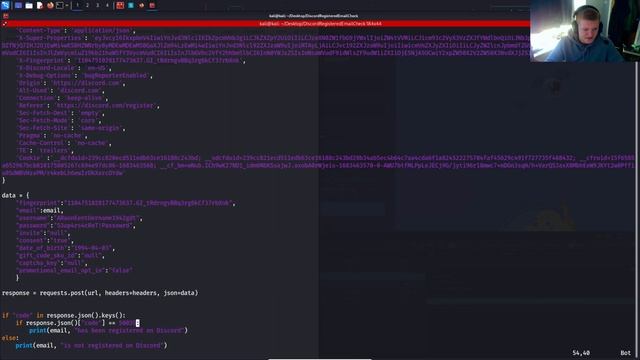Switch to workspace 1
The width and height of the screenshot is (640, 360).
coord(78,5)
